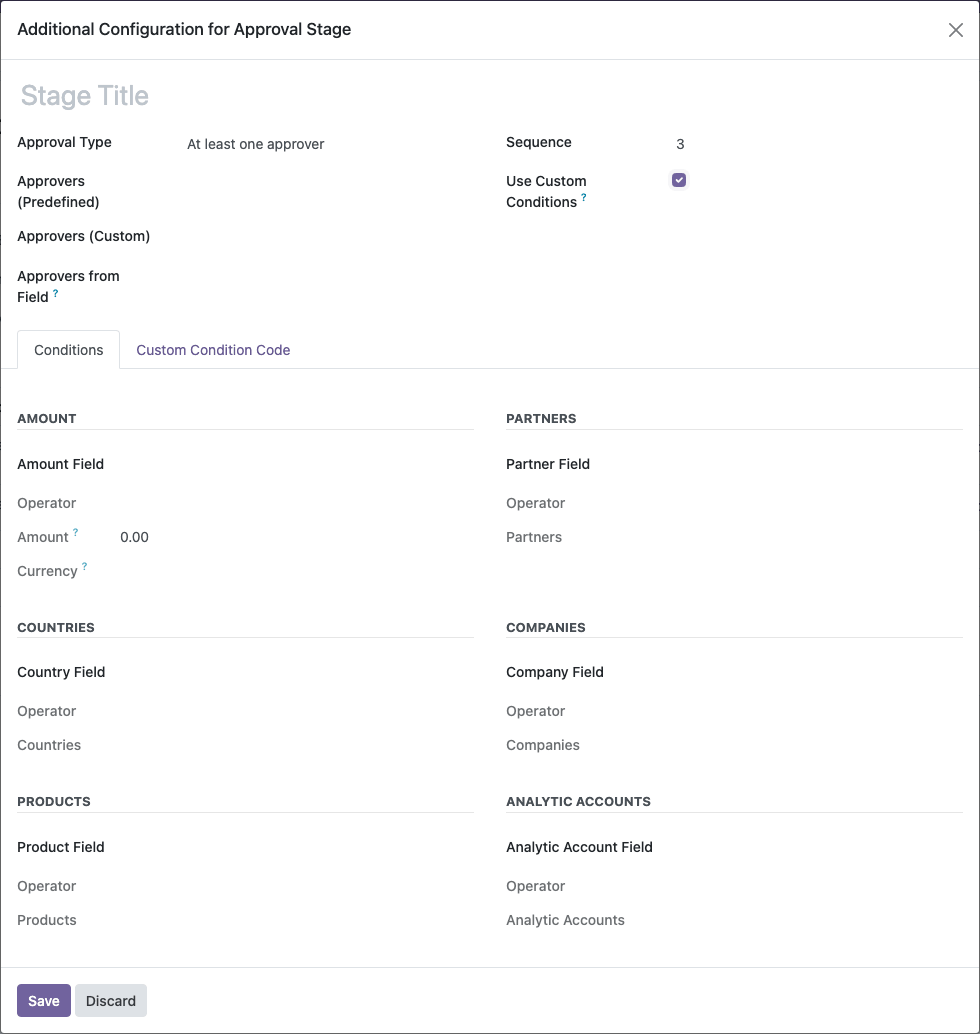Open help tooltip for Use Custom Conditions
The image size is (980, 1034).
[x=584, y=197]
